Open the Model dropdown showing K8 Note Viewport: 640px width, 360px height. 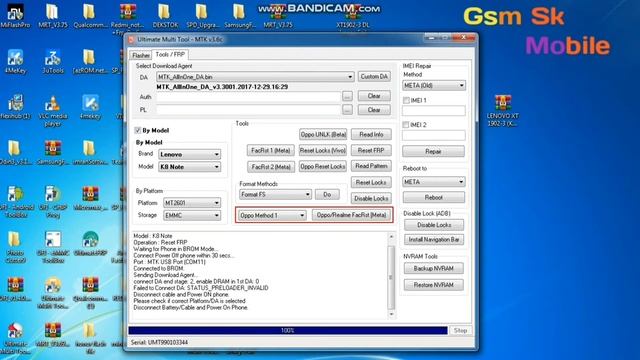pyautogui.click(x=189, y=167)
